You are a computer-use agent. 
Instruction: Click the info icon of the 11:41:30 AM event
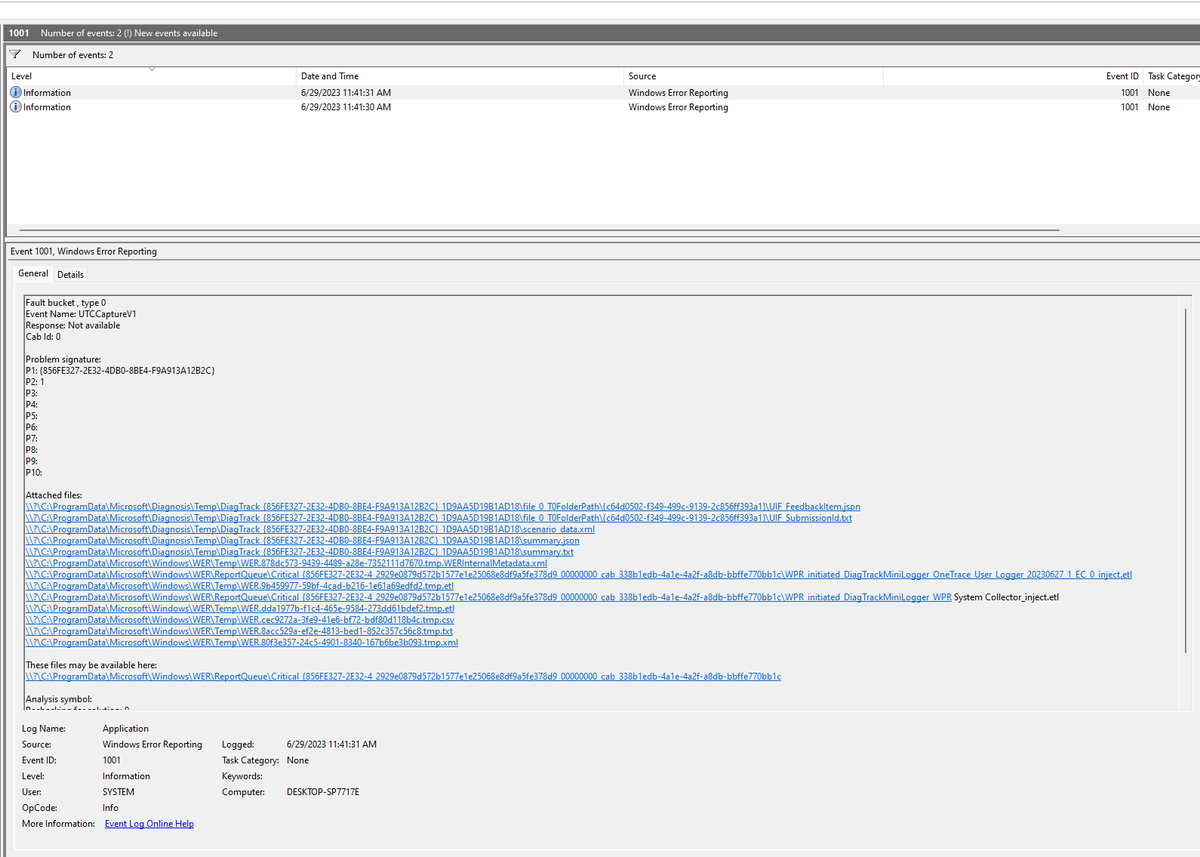pyautogui.click(x=16, y=107)
